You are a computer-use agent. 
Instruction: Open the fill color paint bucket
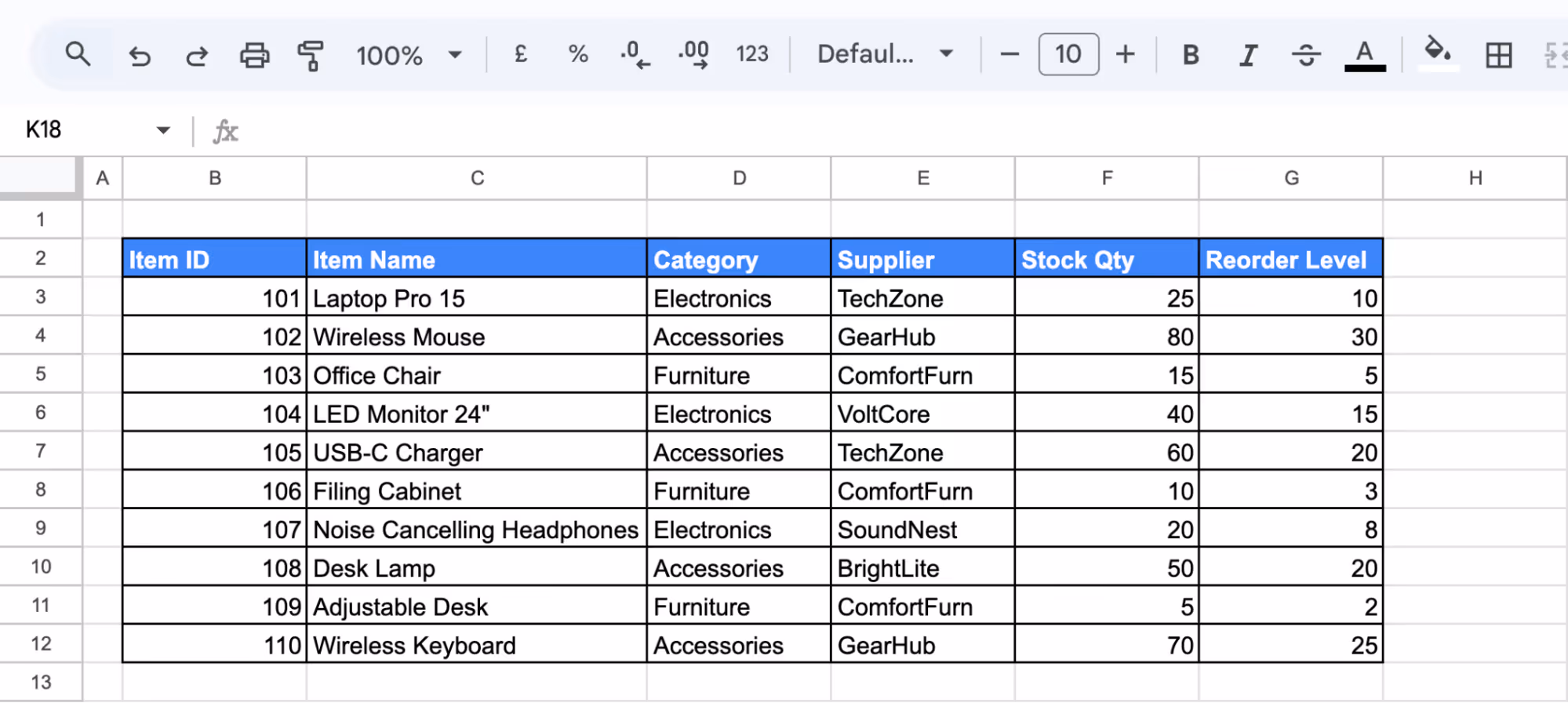coord(1438,54)
